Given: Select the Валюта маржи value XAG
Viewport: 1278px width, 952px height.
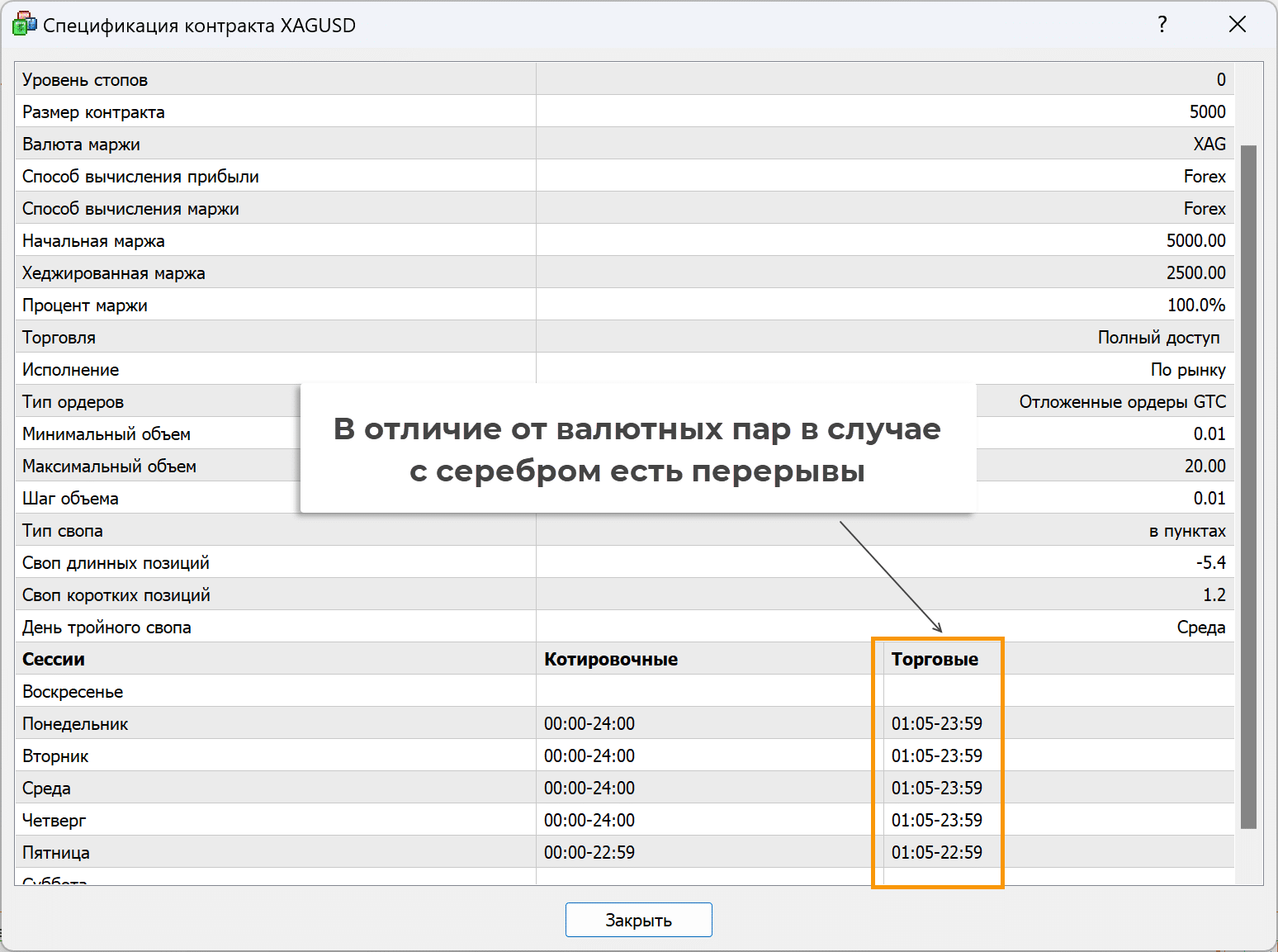Looking at the screenshot, I should 1209,144.
